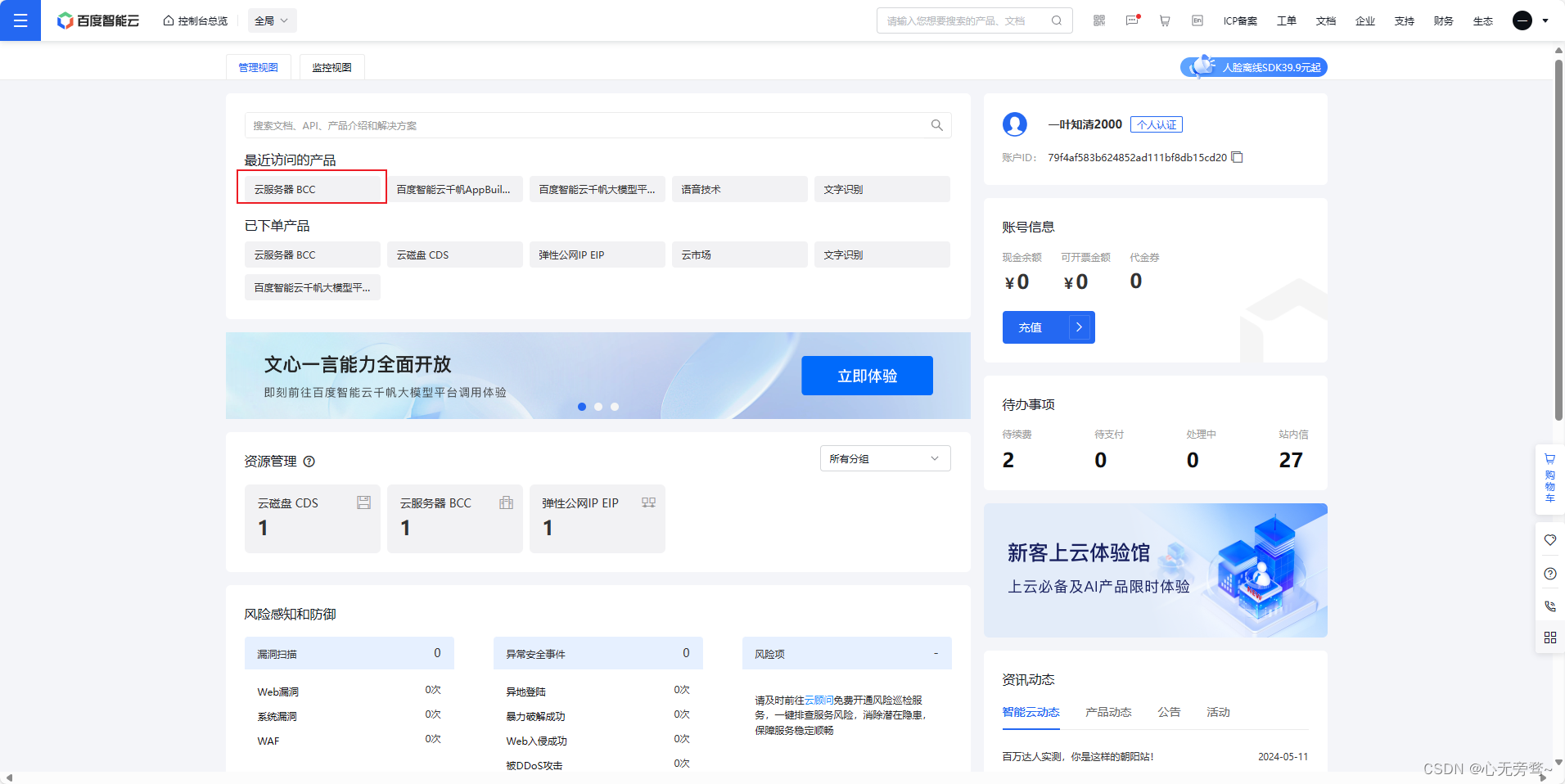Open 企业 menu
Screen dimensions: 1565x784
tap(1364, 20)
